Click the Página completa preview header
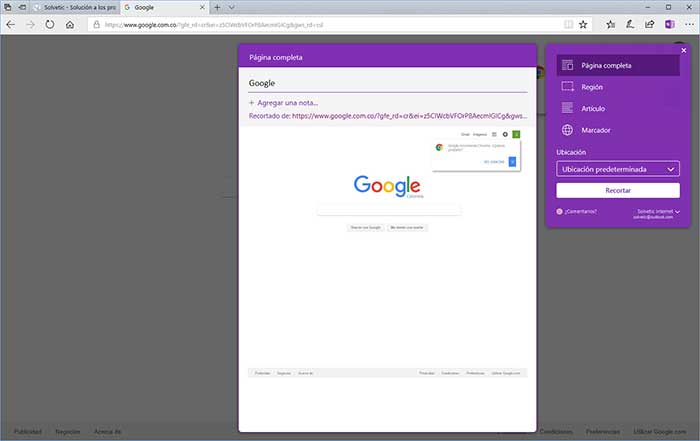 click(388, 57)
